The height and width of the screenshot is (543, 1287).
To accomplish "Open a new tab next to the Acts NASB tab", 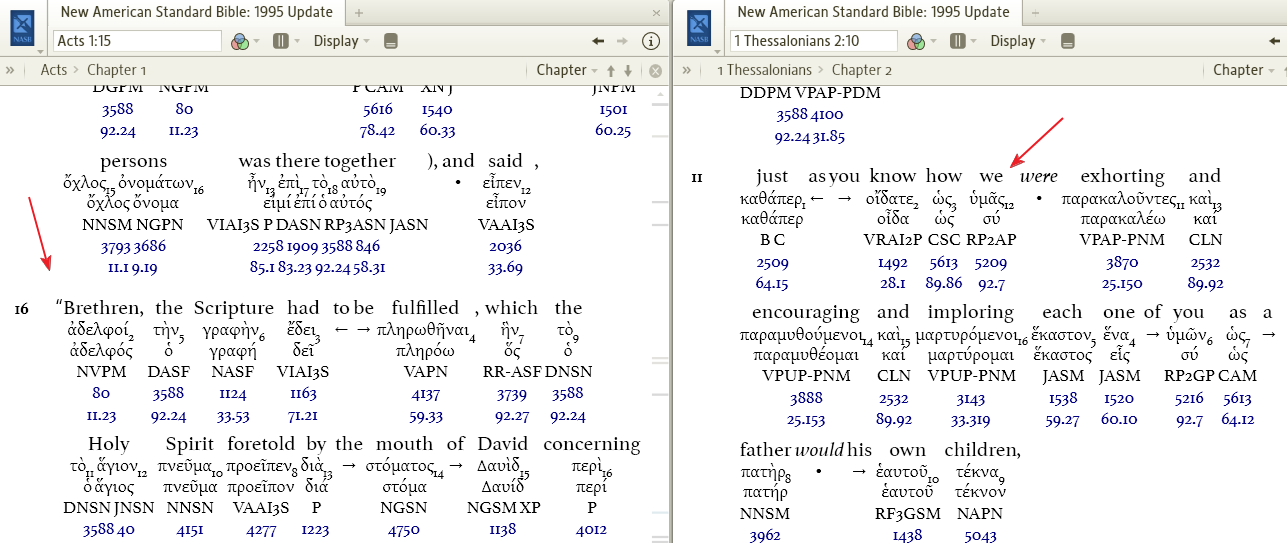I will 360,12.
